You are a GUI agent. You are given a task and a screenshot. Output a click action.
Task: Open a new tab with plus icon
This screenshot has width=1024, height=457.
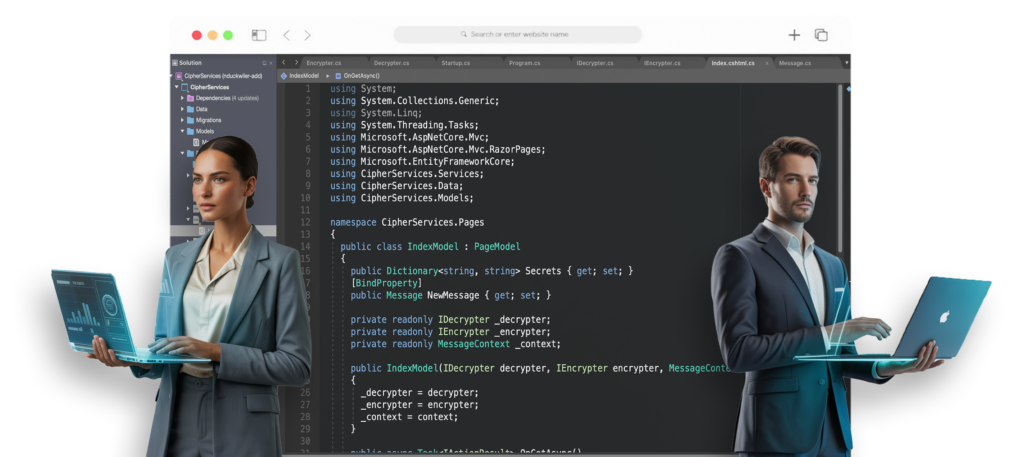[794, 35]
